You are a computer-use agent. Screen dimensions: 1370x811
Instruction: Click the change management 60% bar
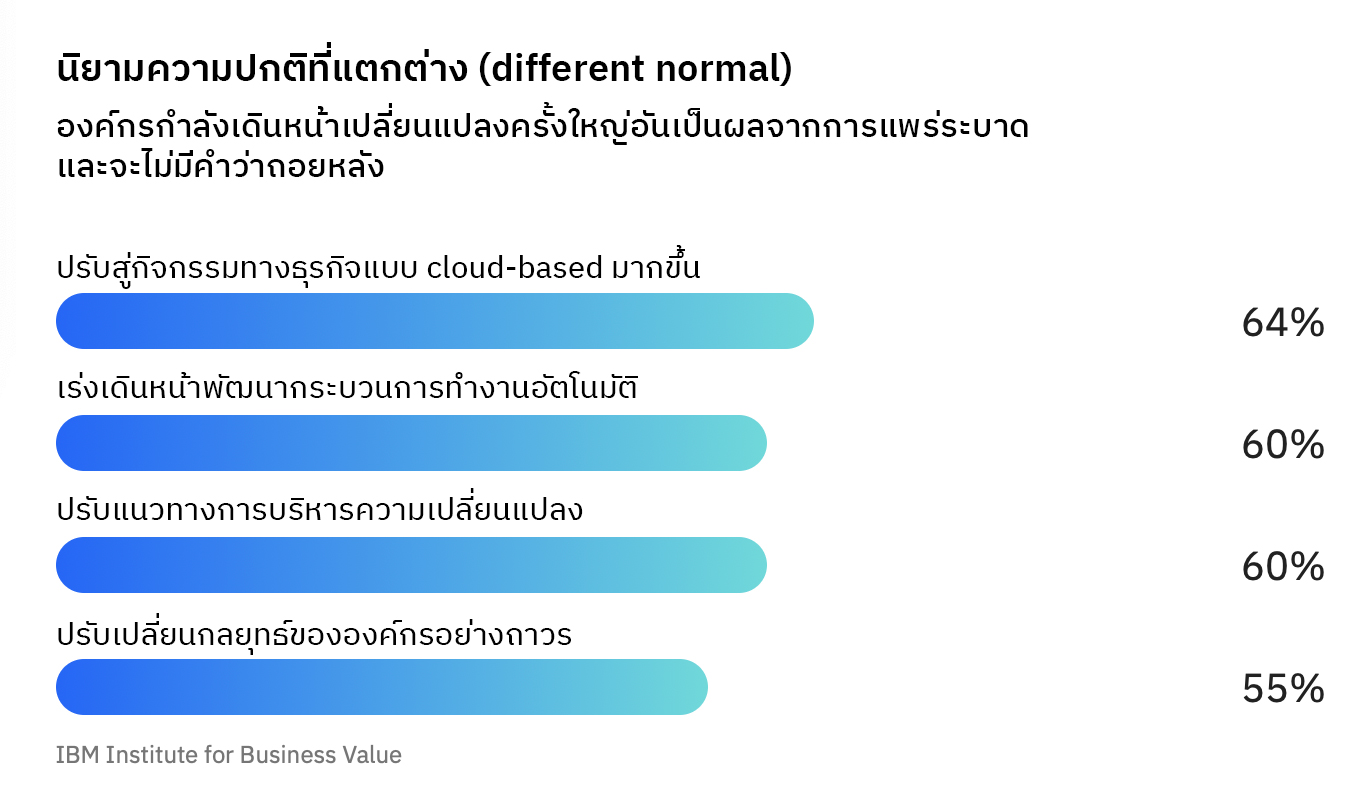[411, 565]
